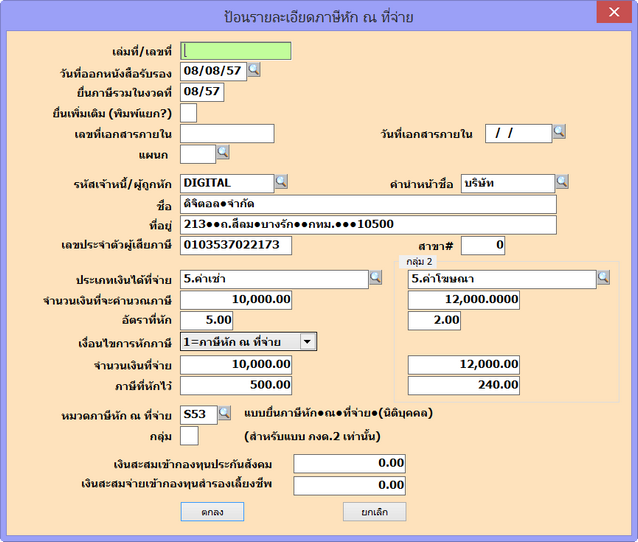Search creditor code beside DIGITAL field

[281, 182]
